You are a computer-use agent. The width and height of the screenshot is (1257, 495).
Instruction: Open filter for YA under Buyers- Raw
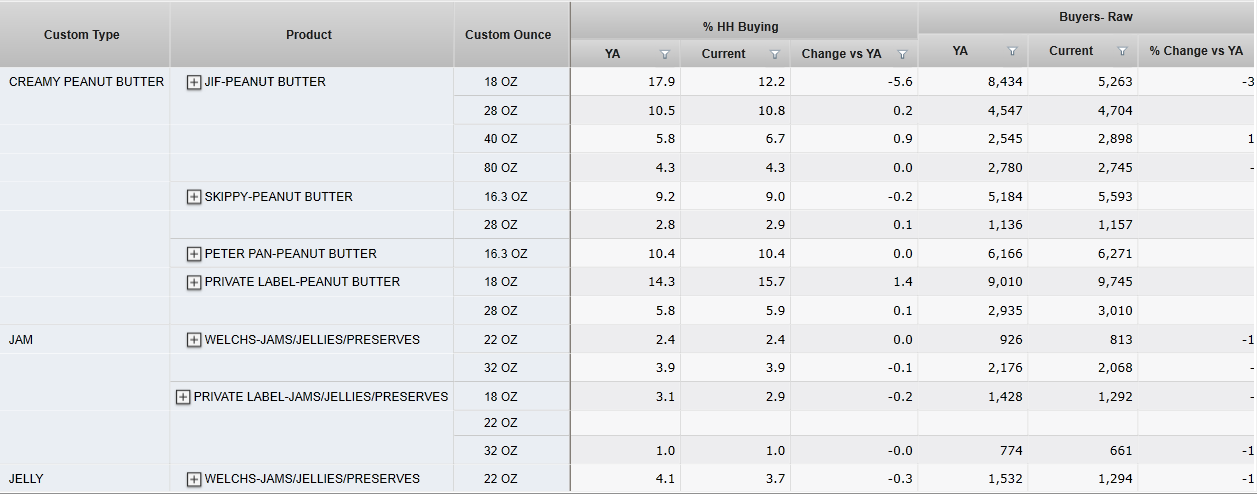[x=1012, y=51]
